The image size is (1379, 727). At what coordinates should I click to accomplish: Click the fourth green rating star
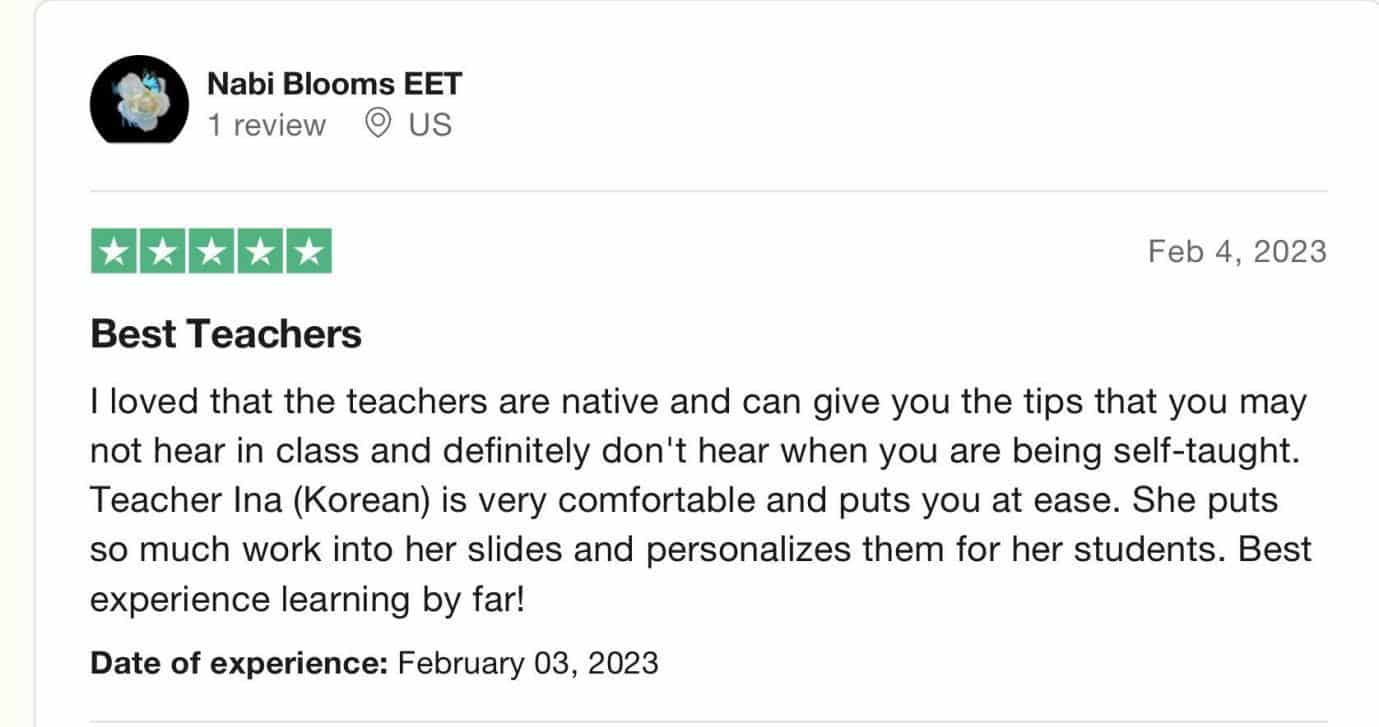pos(260,252)
